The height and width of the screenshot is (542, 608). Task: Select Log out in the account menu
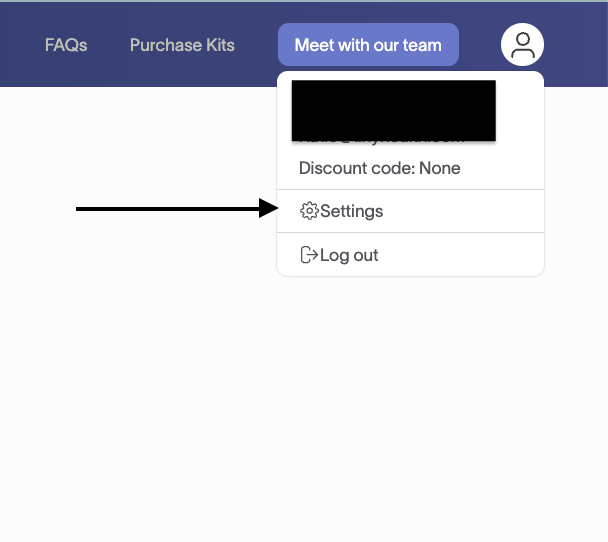tap(411, 255)
